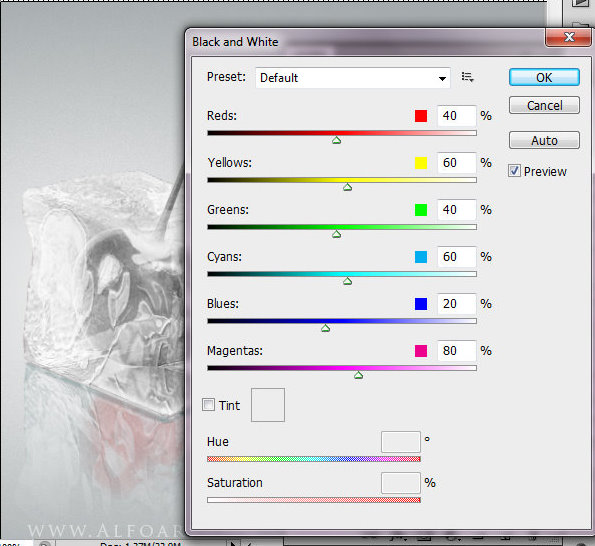595x546 pixels.
Task: Close the Black and White dialog window
Action: (568, 37)
